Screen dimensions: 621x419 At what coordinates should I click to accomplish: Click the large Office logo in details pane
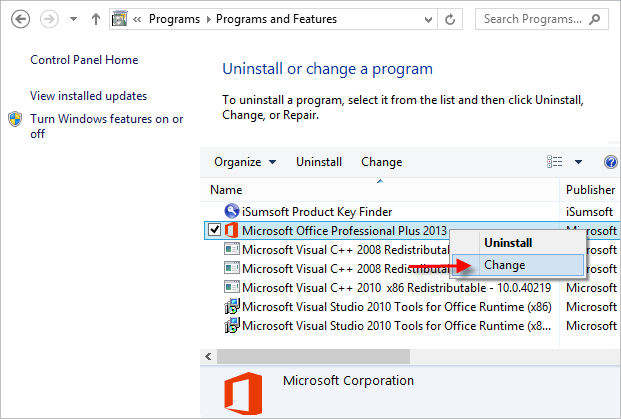(243, 394)
